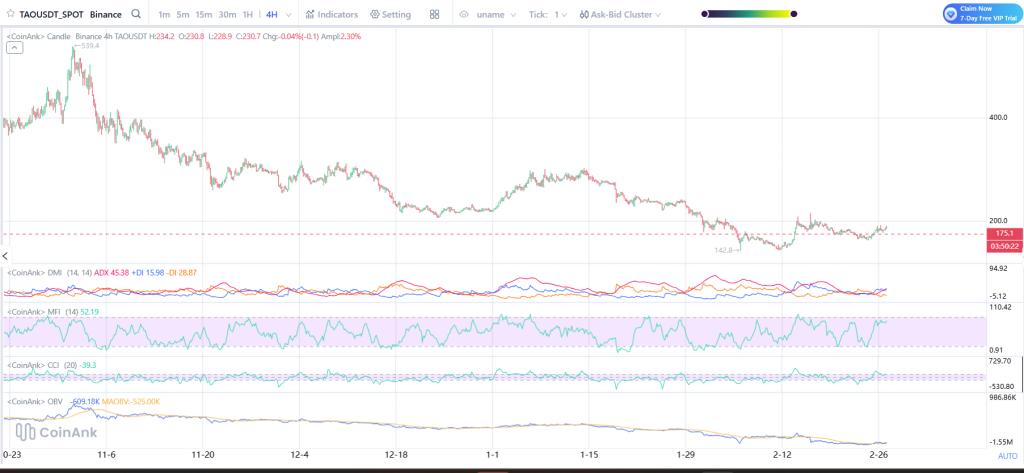Select the 1m timeframe
Viewport: 1024px width, 473px height.
click(x=164, y=15)
